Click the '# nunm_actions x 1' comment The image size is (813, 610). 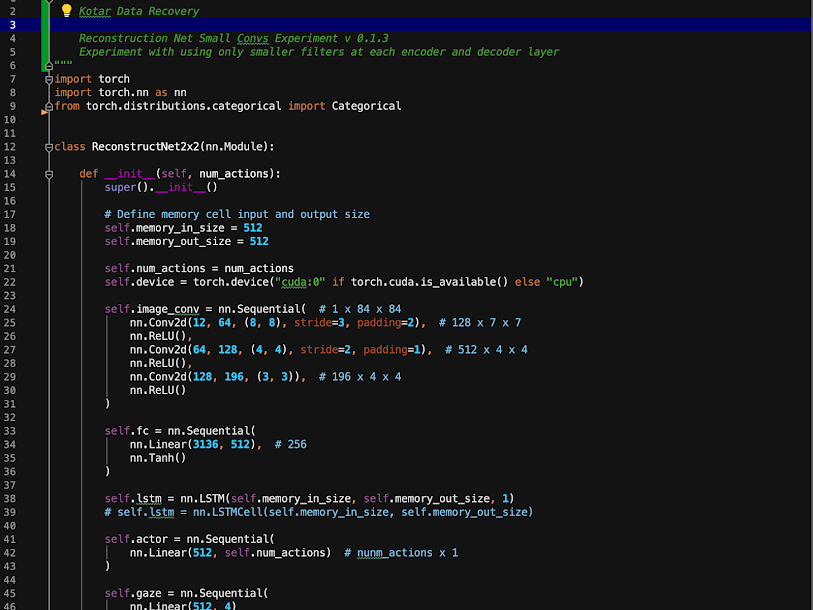401,552
